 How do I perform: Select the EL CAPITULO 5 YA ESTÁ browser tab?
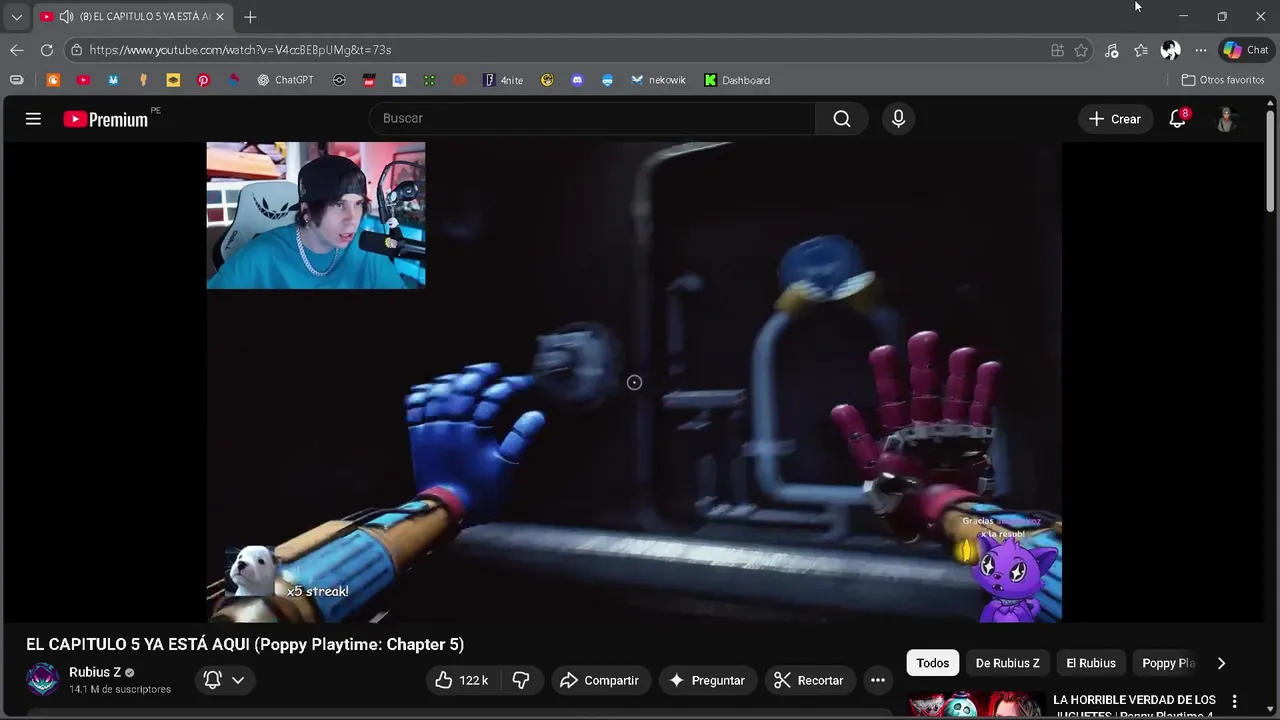[131, 17]
